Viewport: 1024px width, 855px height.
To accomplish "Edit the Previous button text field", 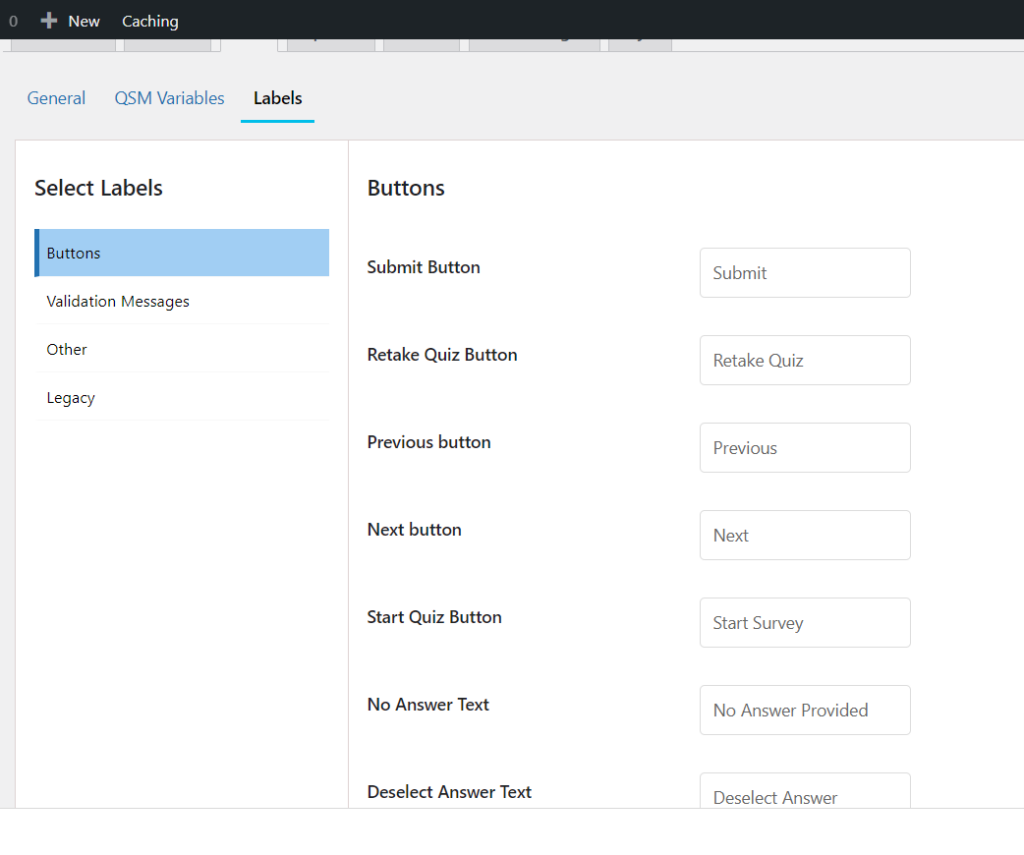I will point(805,448).
